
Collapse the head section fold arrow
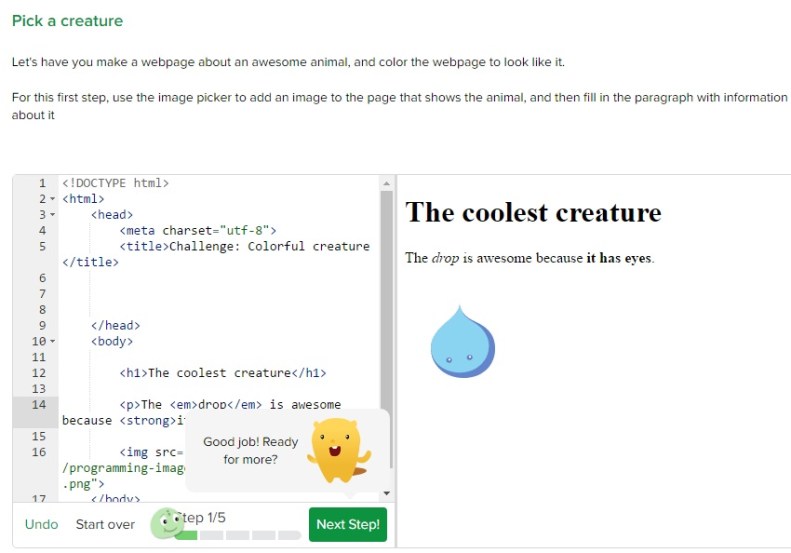coord(52,215)
